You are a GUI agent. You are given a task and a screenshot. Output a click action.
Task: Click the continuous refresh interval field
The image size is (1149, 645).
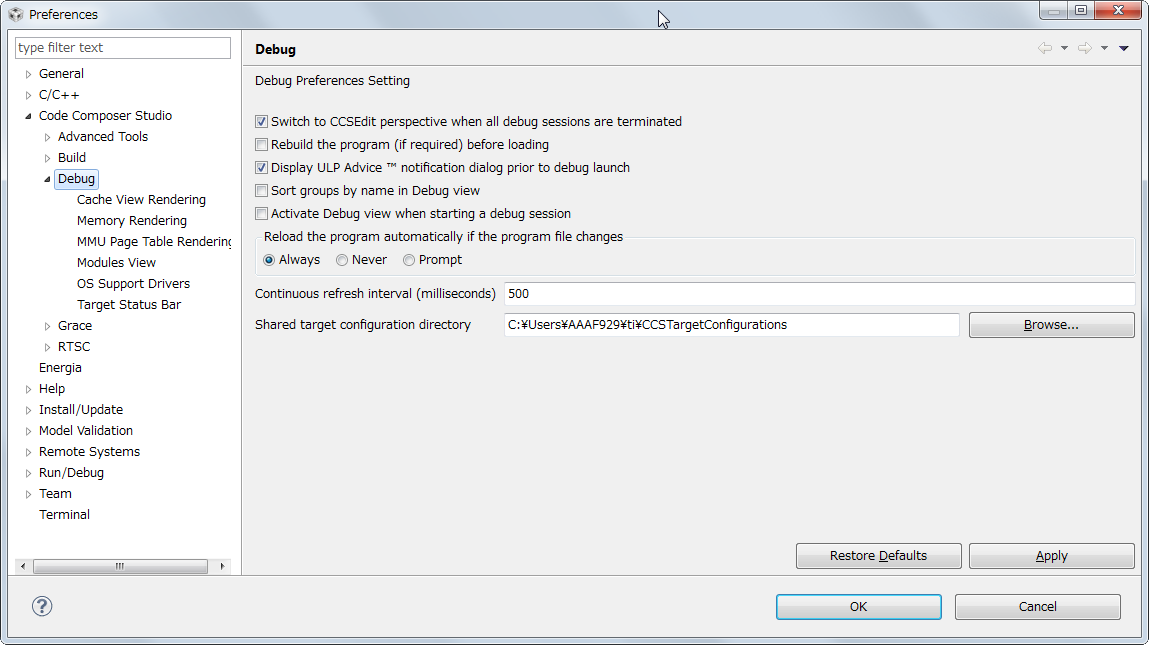click(x=819, y=294)
